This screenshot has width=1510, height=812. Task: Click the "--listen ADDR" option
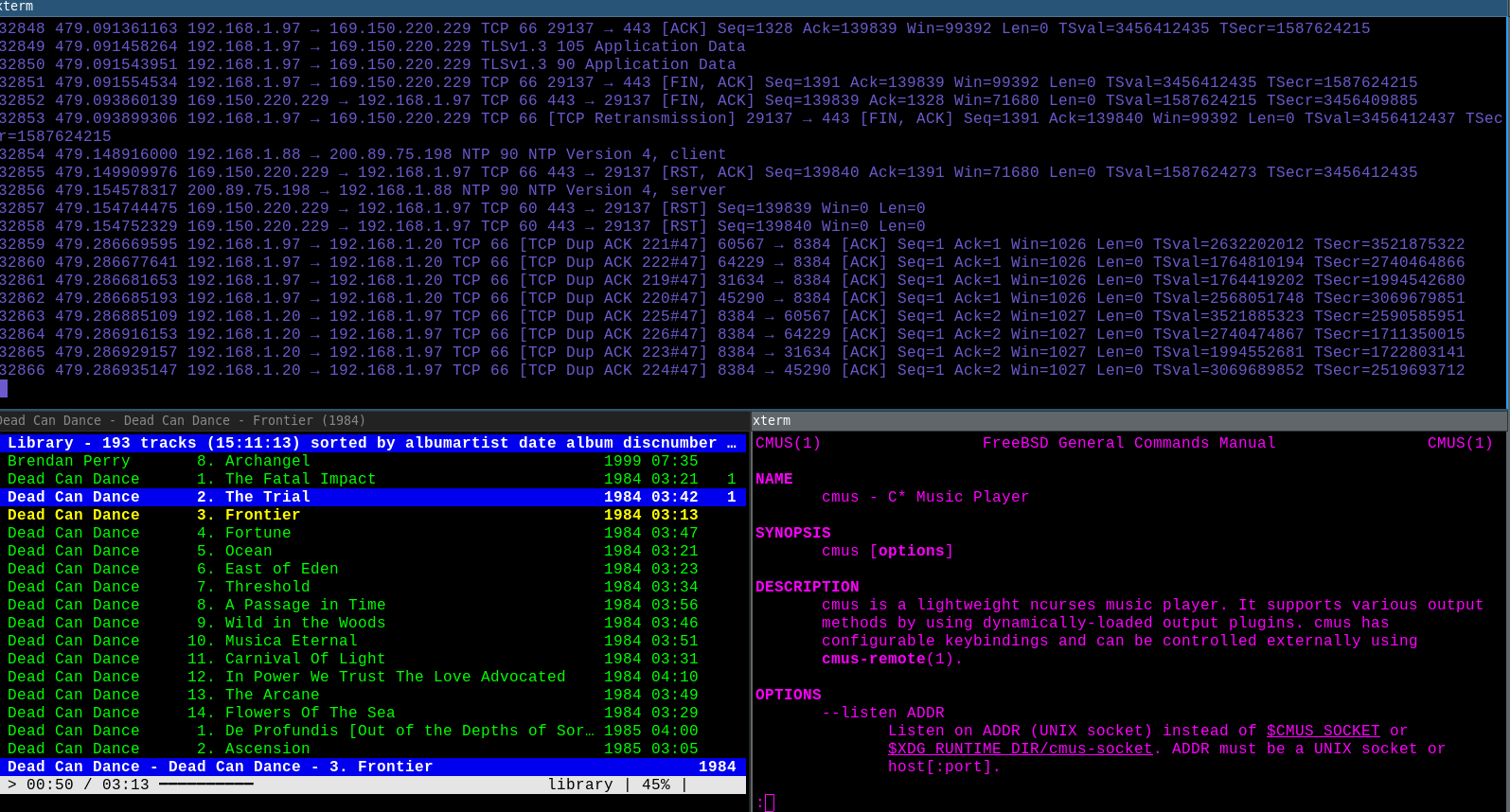click(883, 713)
